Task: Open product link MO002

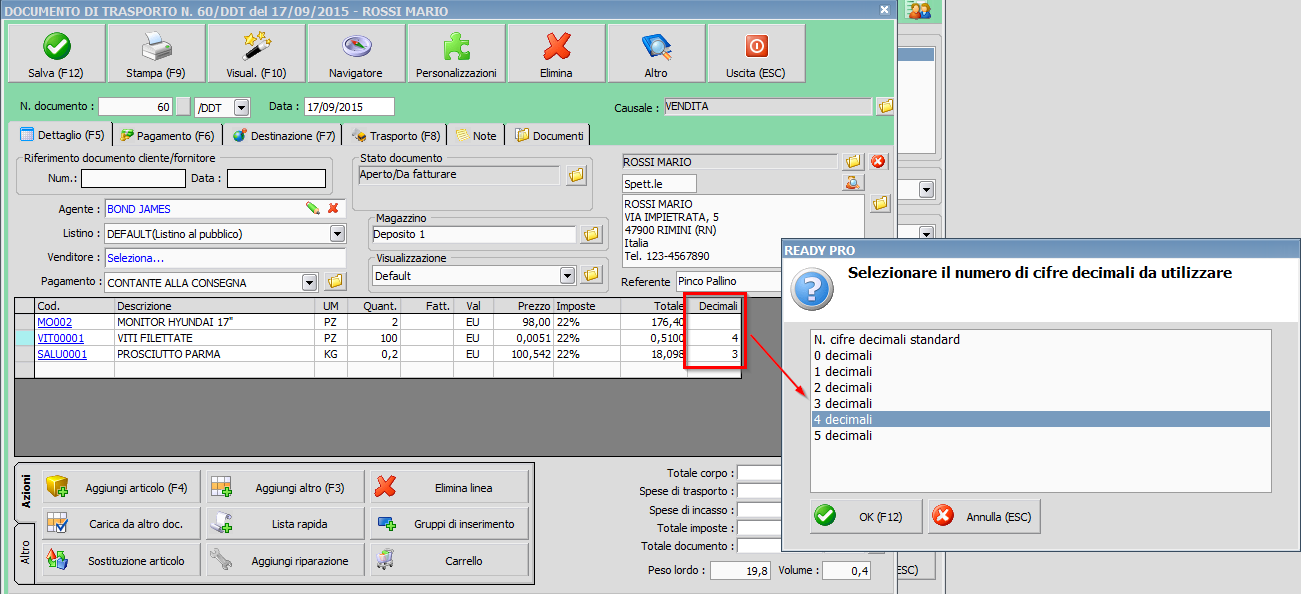Action: point(54,322)
